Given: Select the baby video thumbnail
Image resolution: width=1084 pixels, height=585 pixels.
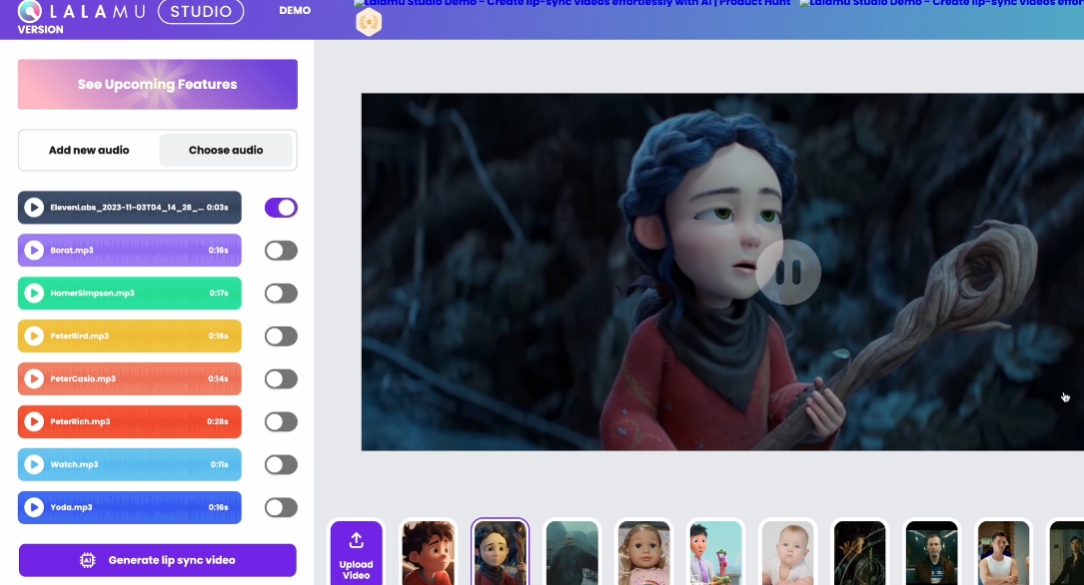Looking at the screenshot, I should point(787,553).
